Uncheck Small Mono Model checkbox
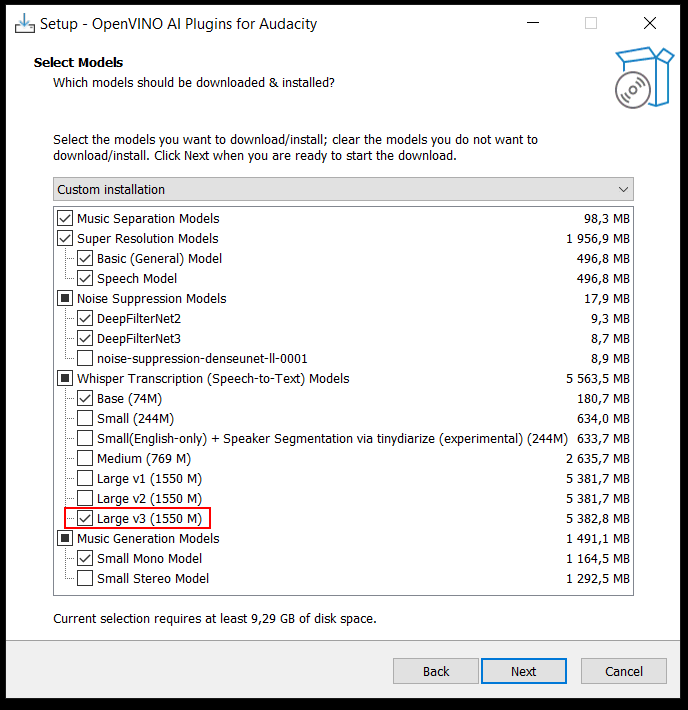This screenshot has height=710, width=688. (85, 558)
